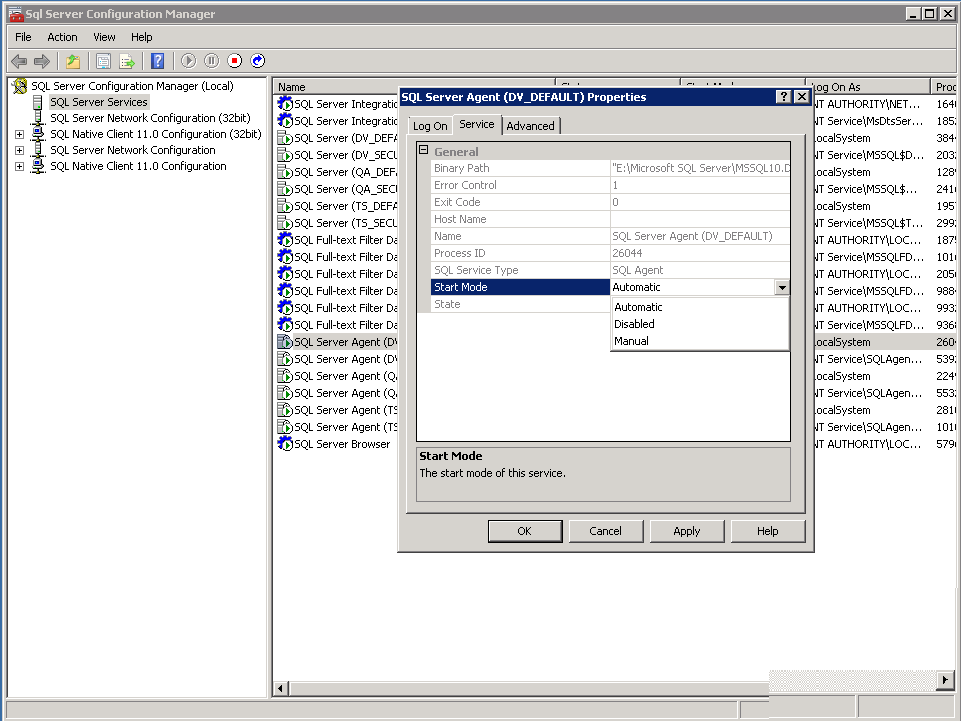
Task: Switch to the Log On tab
Action: 430,126
